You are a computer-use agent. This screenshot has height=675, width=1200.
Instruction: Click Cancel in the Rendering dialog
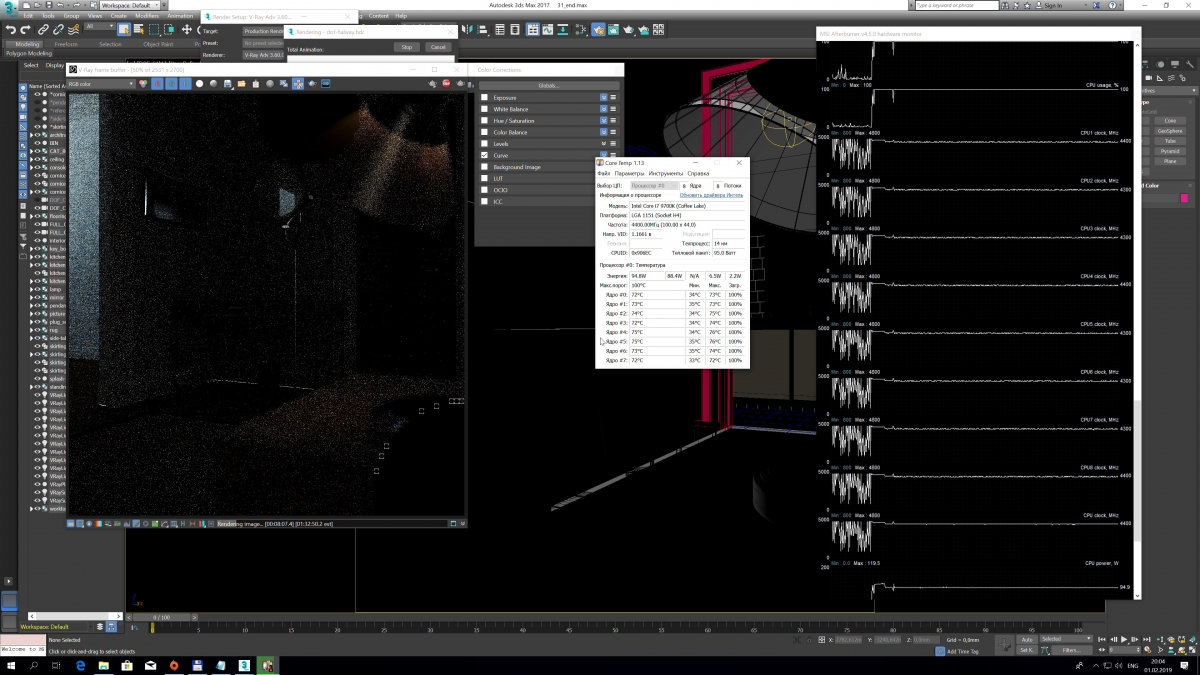click(x=437, y=47)
